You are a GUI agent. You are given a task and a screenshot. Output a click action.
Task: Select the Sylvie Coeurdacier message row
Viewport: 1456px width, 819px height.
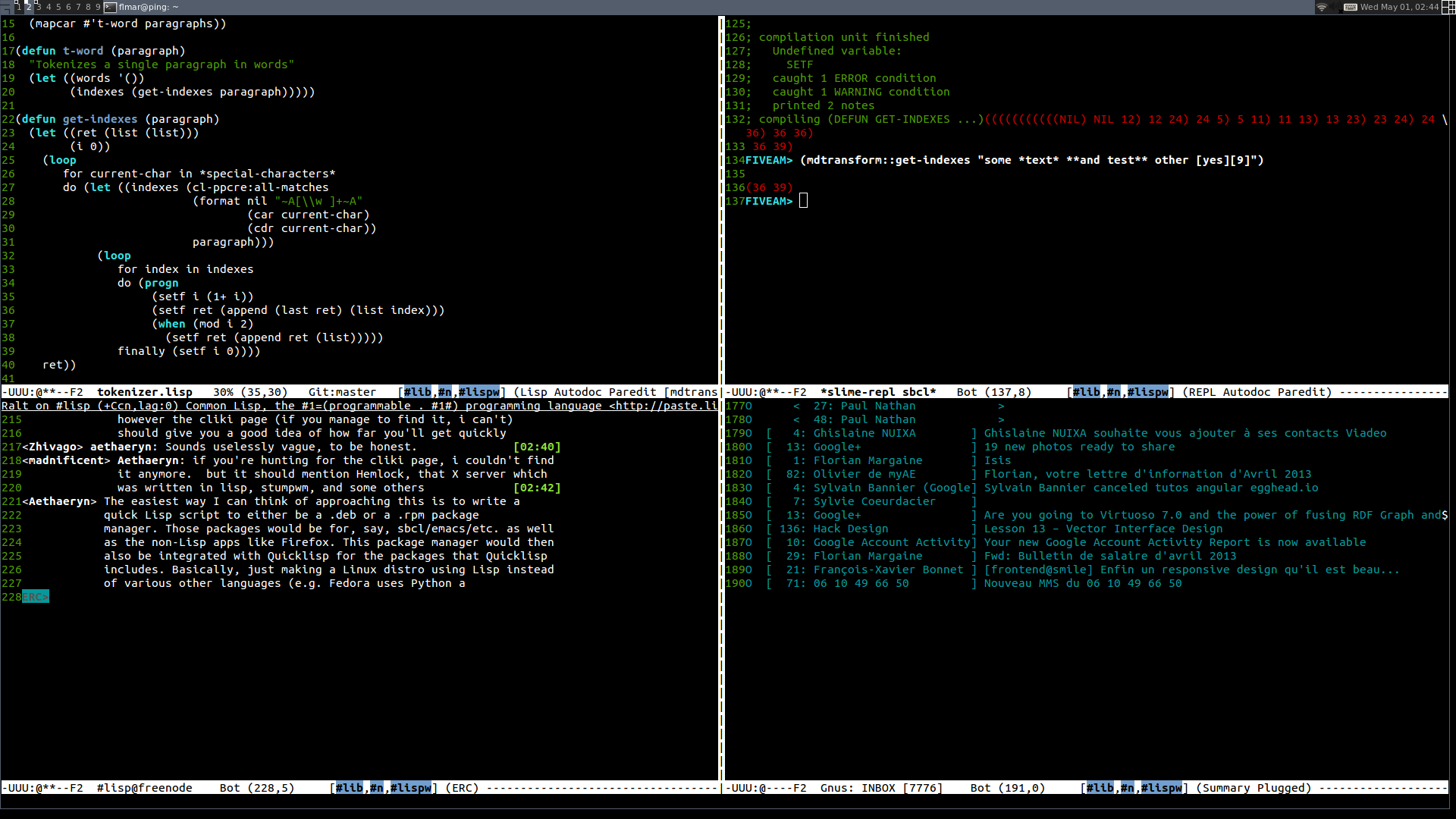pos(871,501)
